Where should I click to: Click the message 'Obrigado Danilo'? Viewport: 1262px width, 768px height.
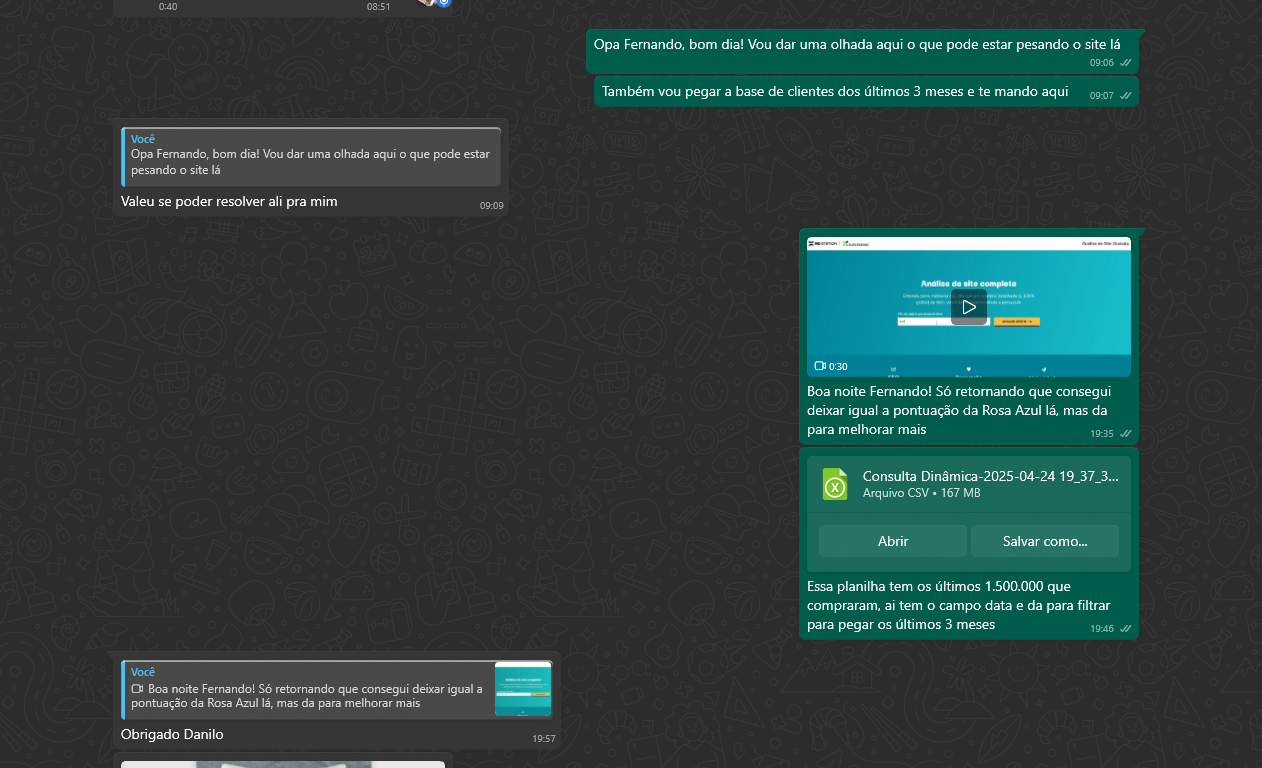click(x=172, y=734)
